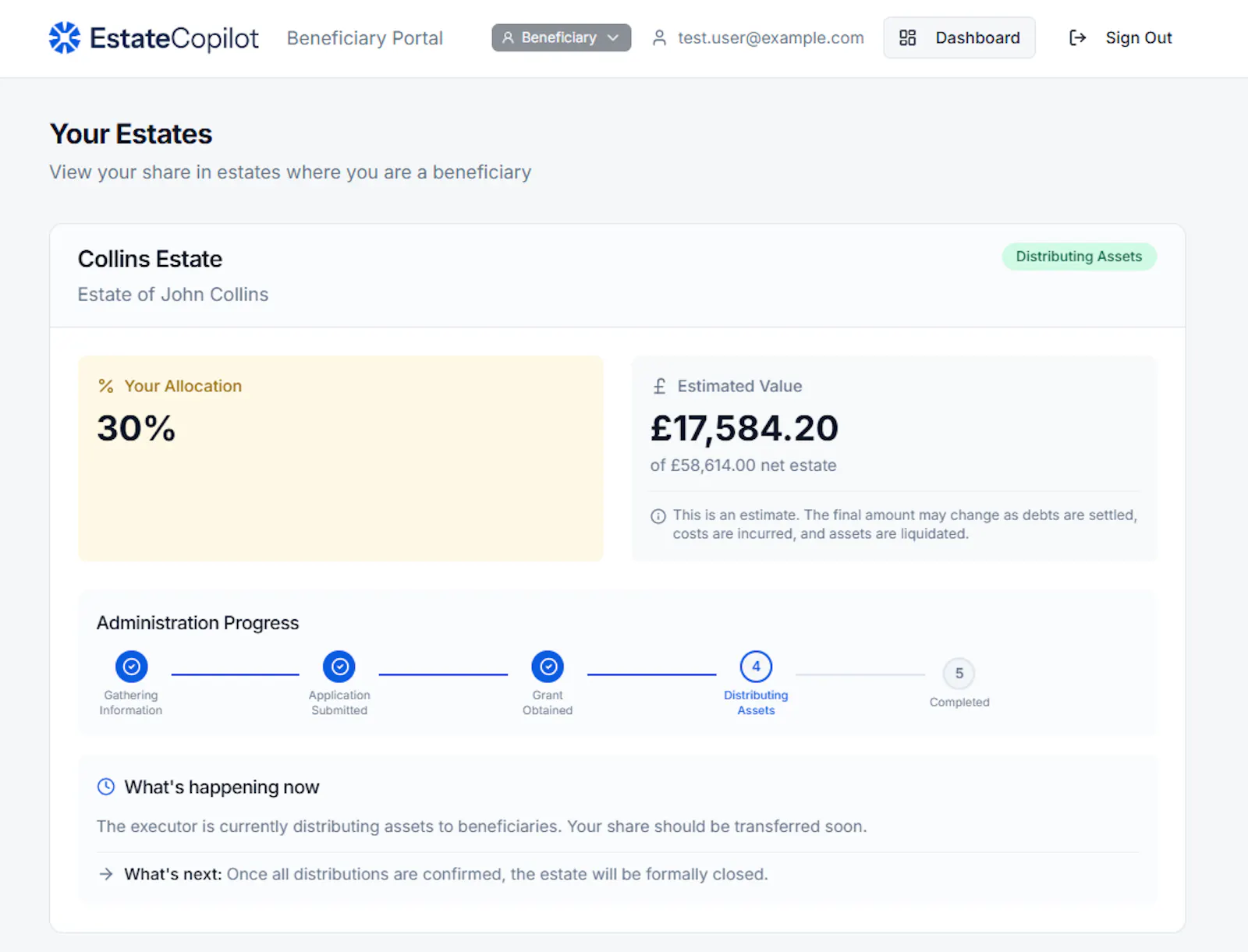Click the Grant Obtained completed step icon
This screenshot has width=1248, height=952.
click(548, 667)
